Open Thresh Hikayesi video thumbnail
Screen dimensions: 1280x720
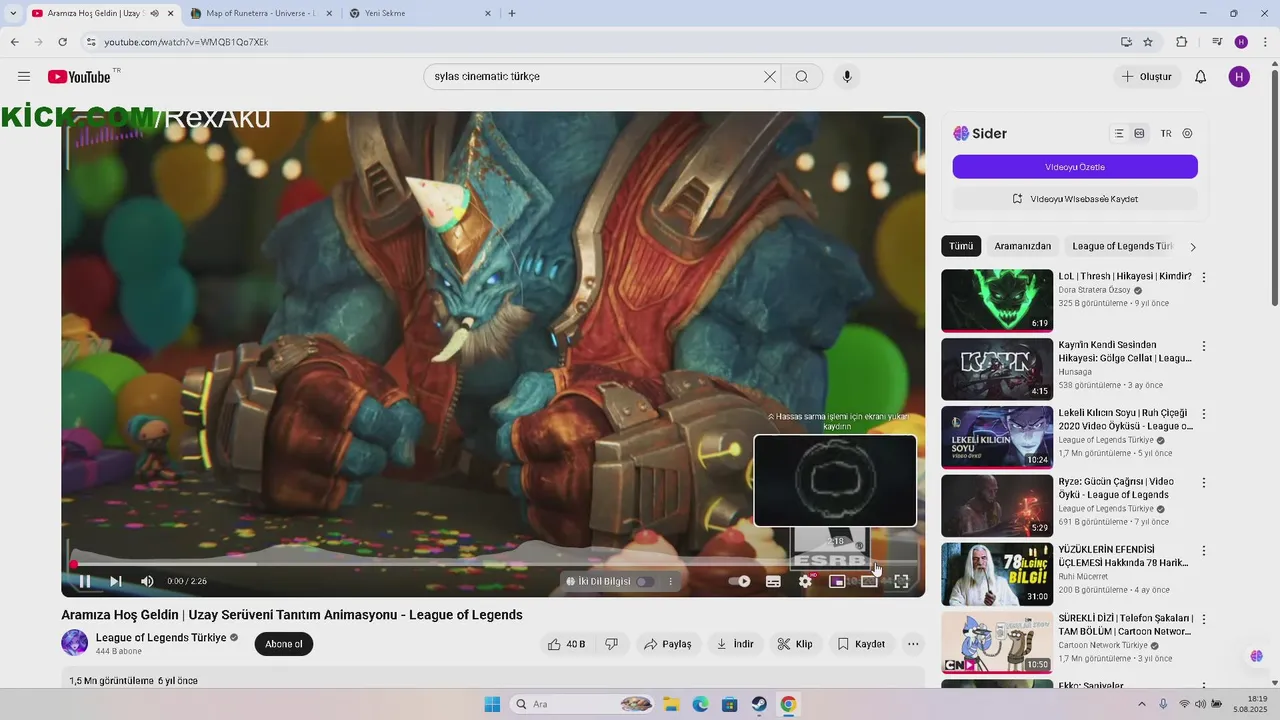coord(997,300)
